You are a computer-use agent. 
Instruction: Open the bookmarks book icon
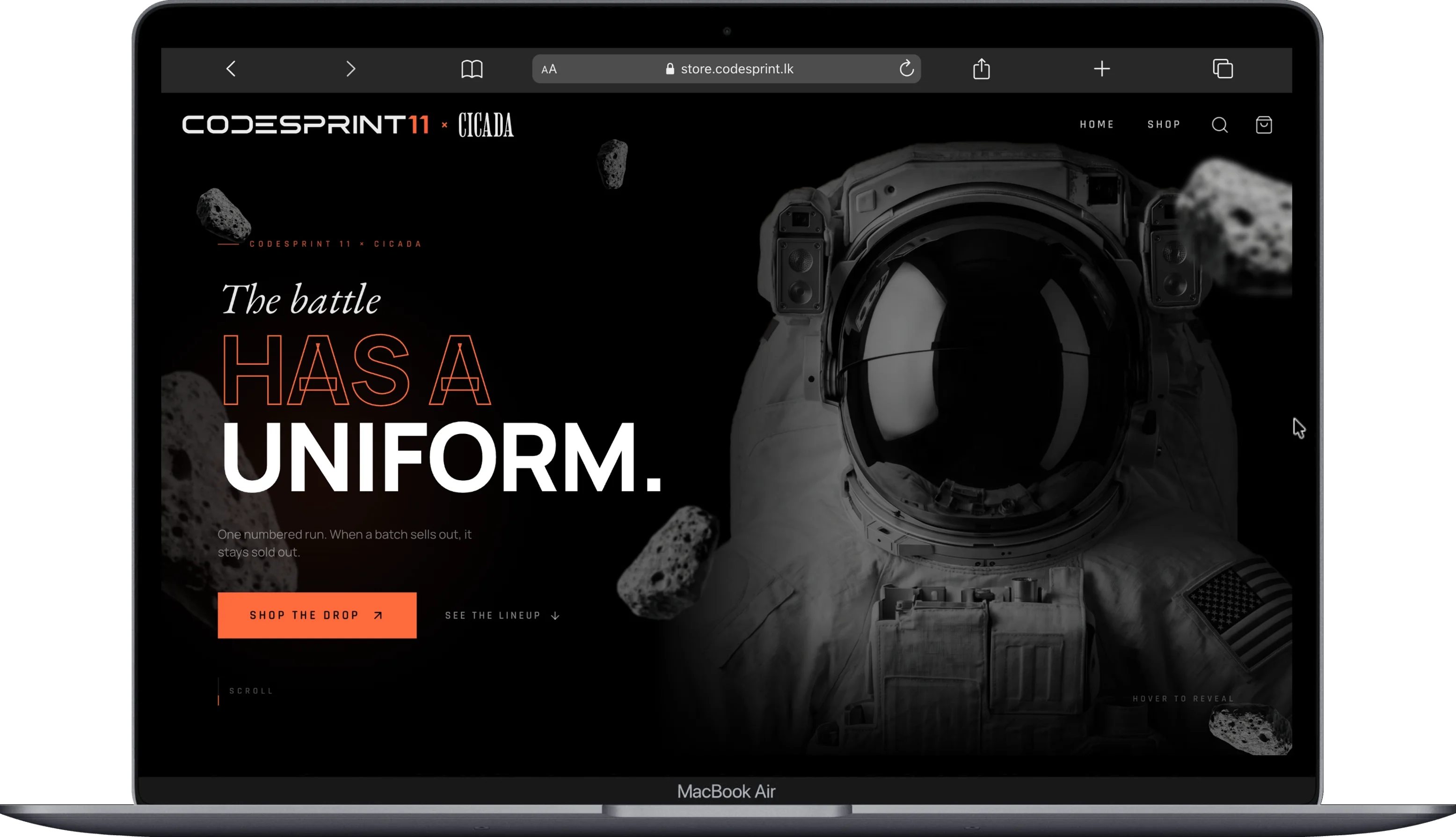point(472,69)
